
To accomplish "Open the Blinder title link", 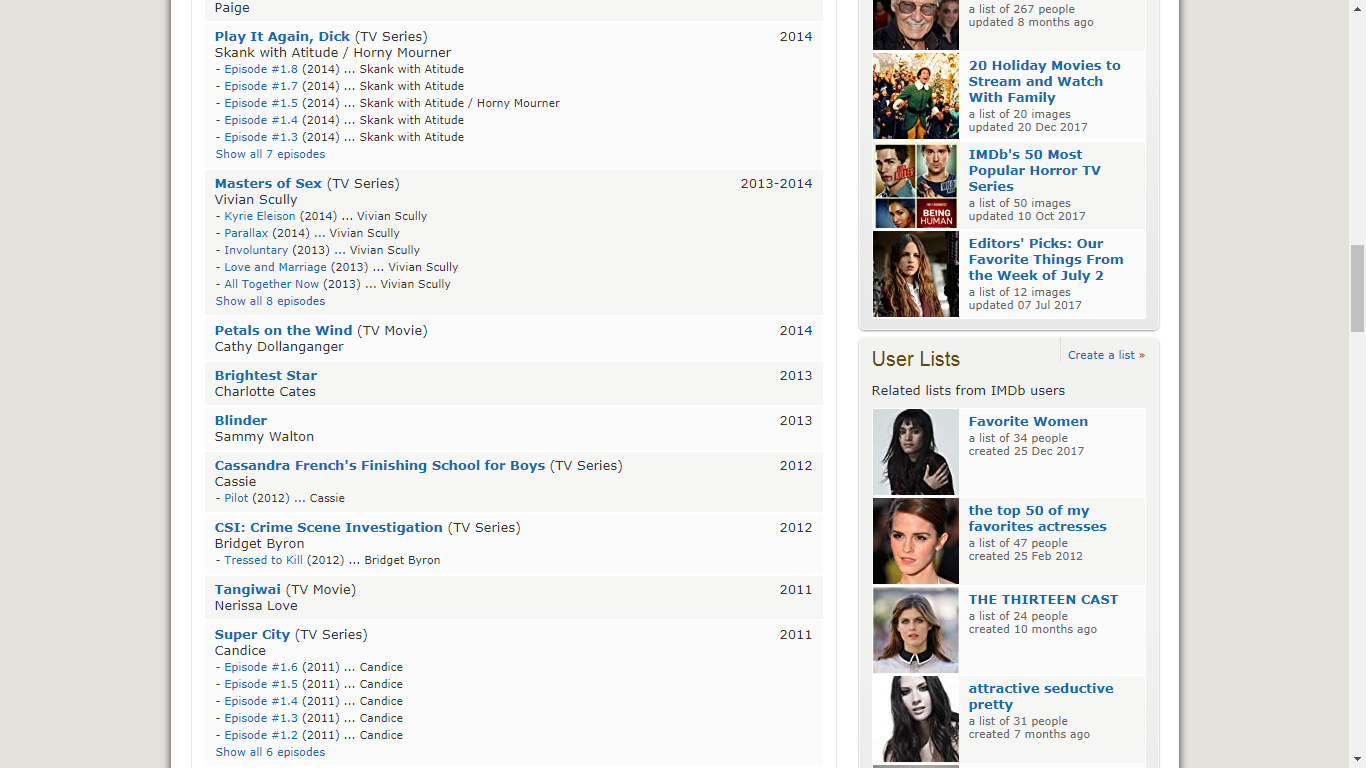I will point(241,421).
